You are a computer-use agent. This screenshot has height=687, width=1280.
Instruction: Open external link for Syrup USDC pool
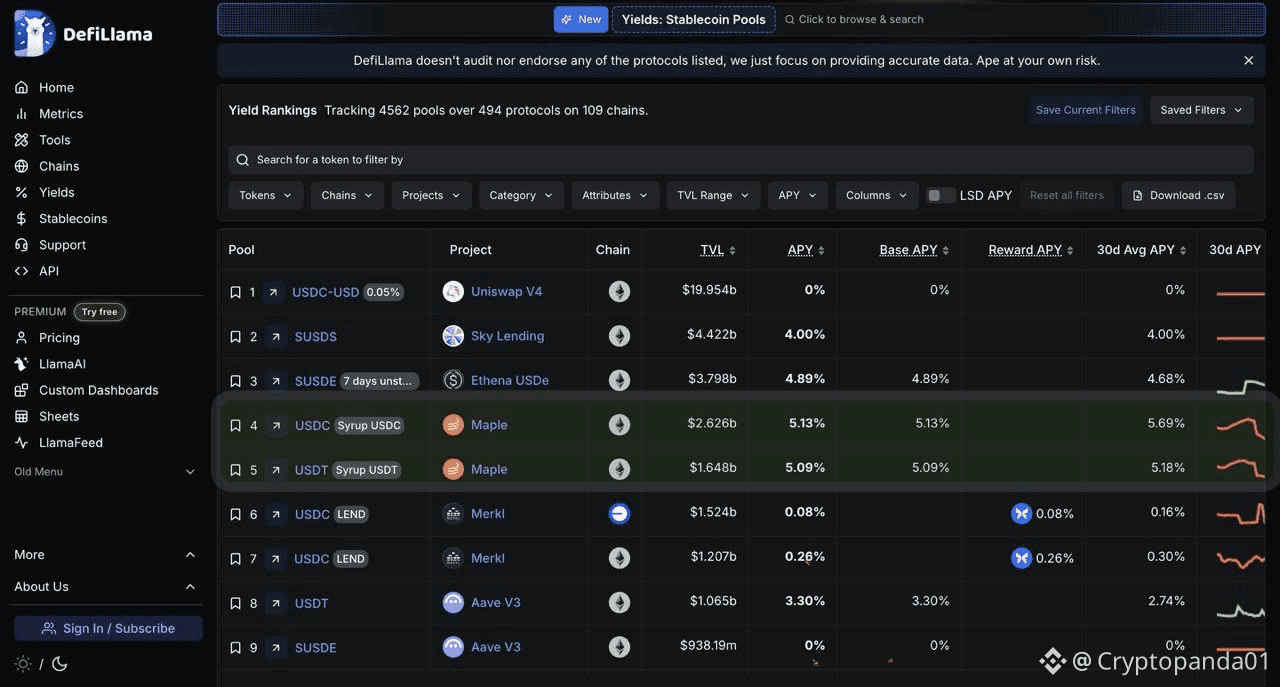click(276, 426)
